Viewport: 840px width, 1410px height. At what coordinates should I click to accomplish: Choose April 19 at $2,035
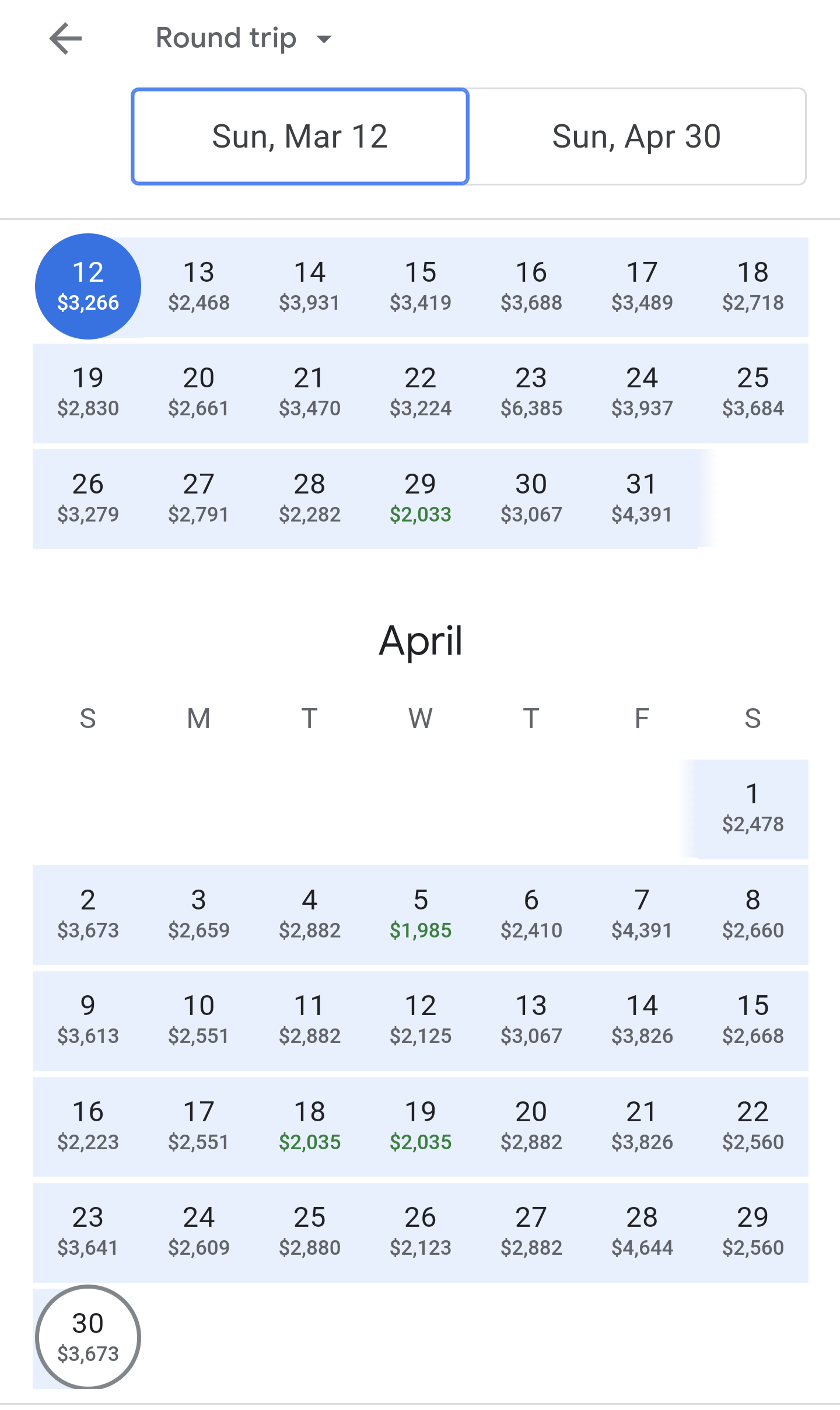420,1126
